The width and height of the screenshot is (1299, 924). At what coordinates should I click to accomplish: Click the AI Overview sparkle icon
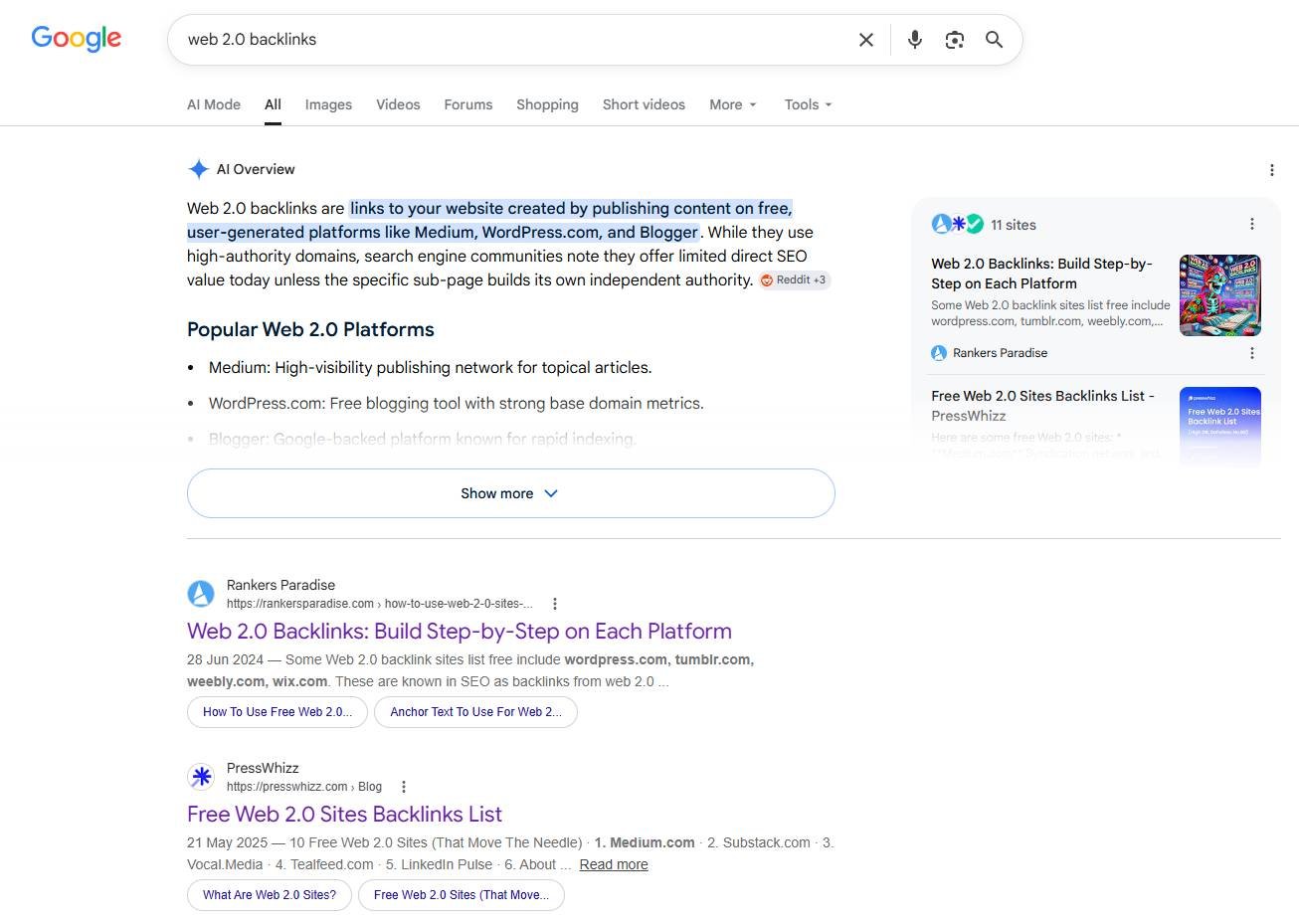[x=198, y=169]
